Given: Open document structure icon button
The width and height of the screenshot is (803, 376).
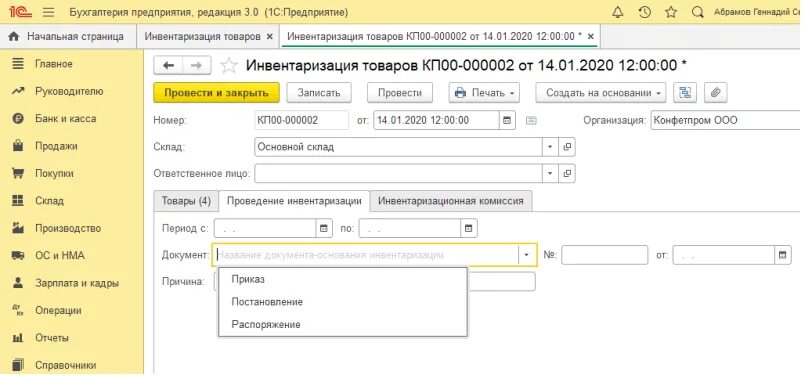Looking at the screenshot, I should 685,93.
